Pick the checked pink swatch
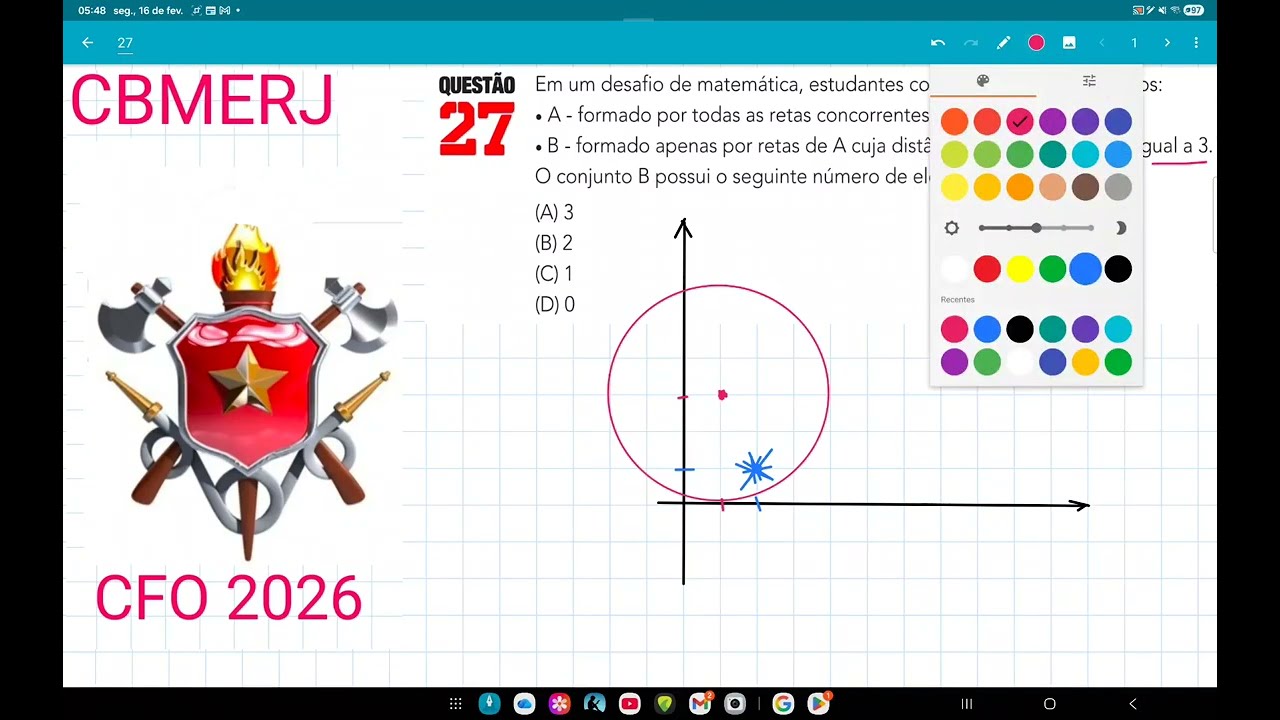 tap(1019, 122)
